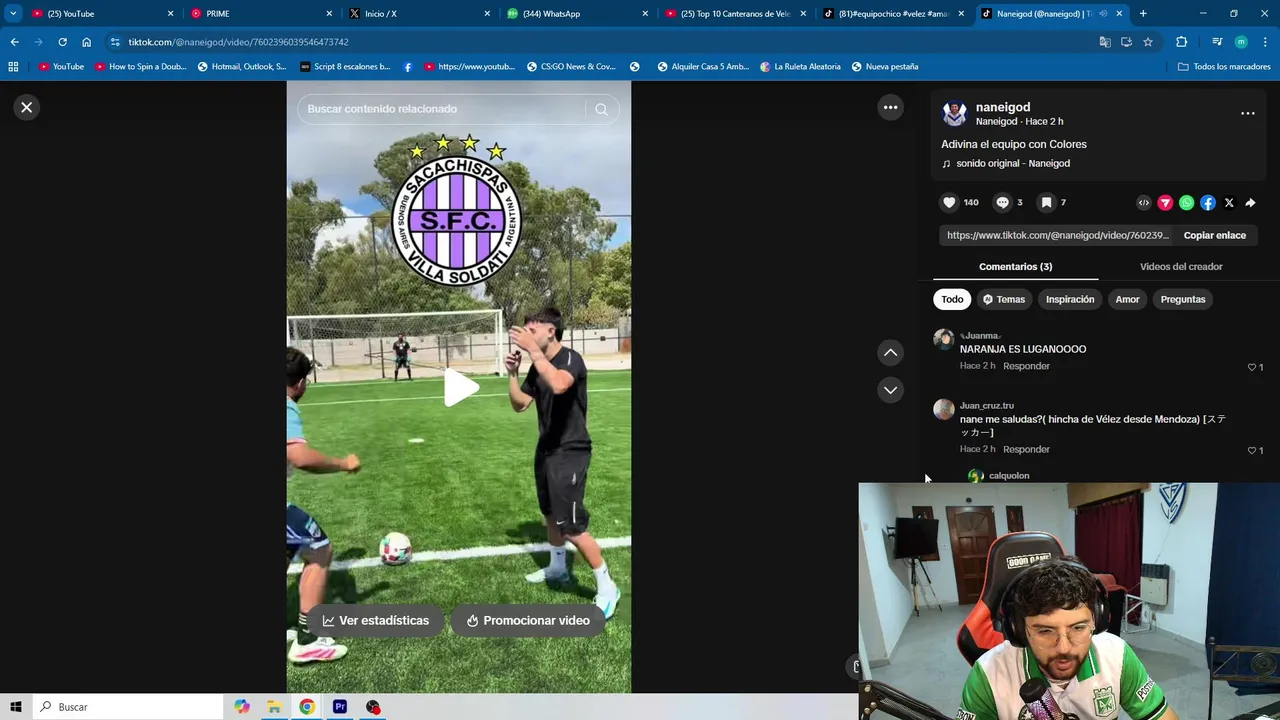The width and height of the screenshot is (1280, 720).
Task: Click the taskbar Buscar search box
Action: click(x=128, y=707)
